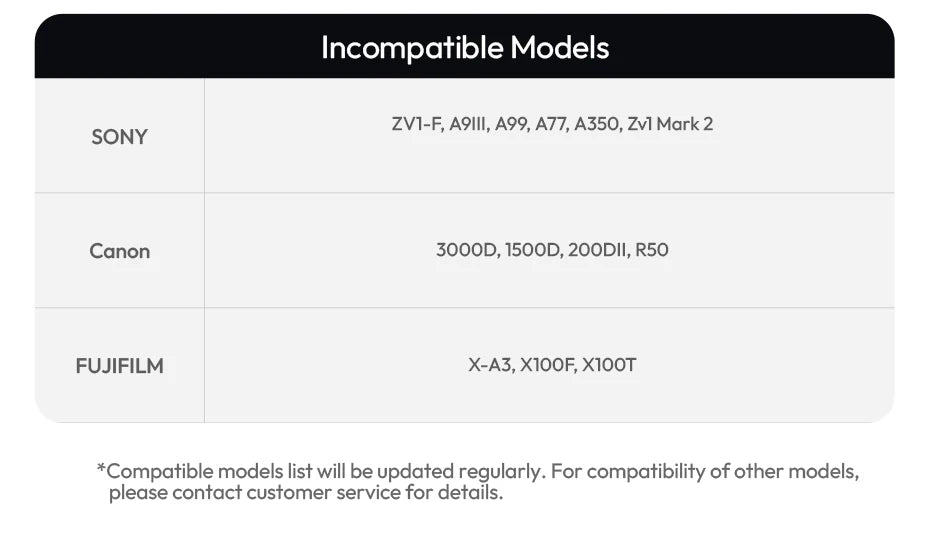Click the 3000D model in Canon row
This screenshot has height=557, width=930.
(x=466, y=250)
